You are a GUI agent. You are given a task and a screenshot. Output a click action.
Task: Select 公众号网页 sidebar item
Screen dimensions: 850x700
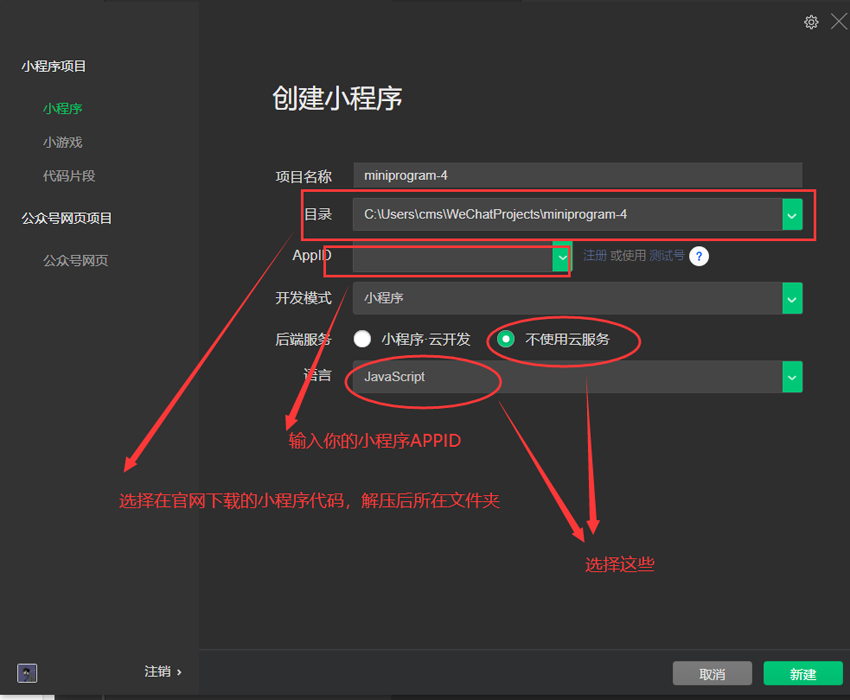click(75, 261)
